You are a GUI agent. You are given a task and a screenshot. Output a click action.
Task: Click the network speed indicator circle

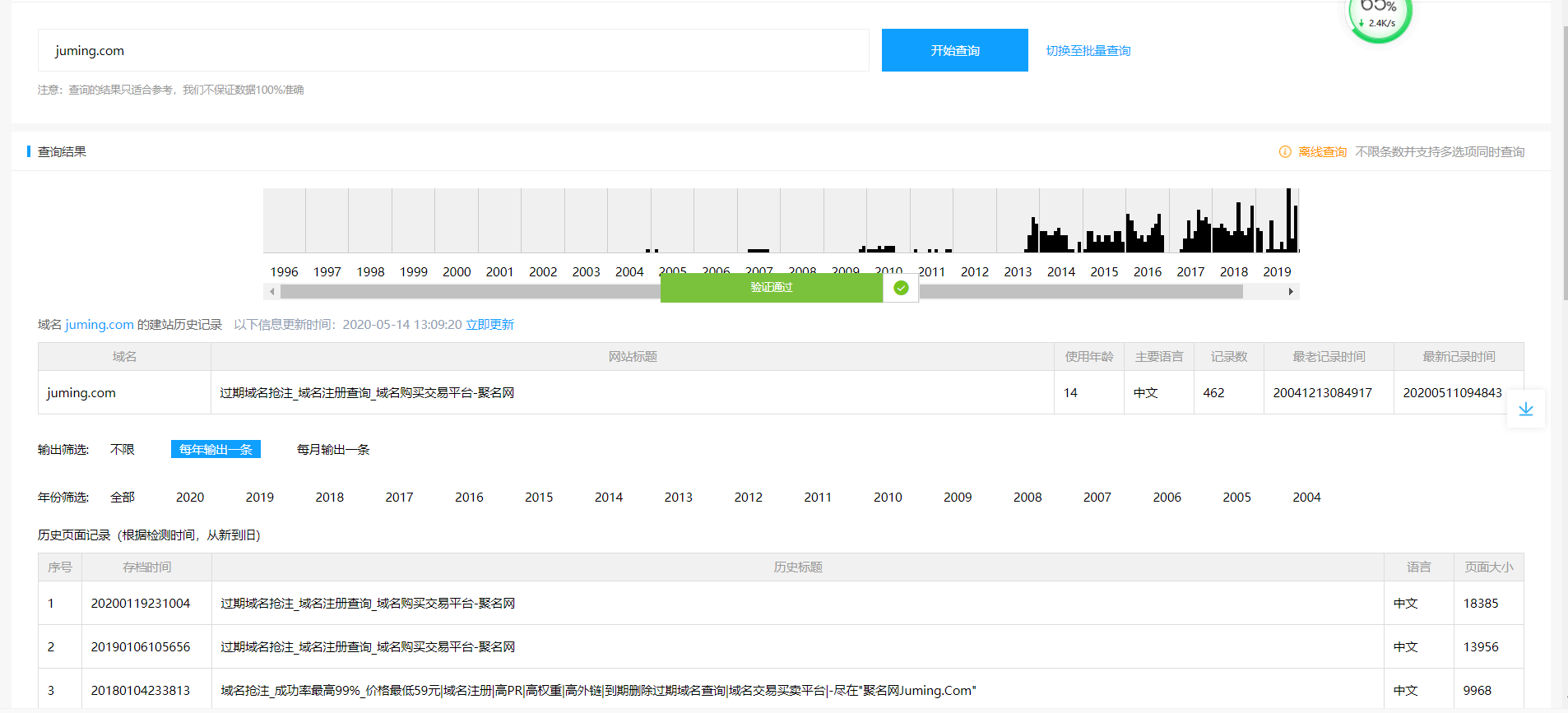coord(1379,16)
